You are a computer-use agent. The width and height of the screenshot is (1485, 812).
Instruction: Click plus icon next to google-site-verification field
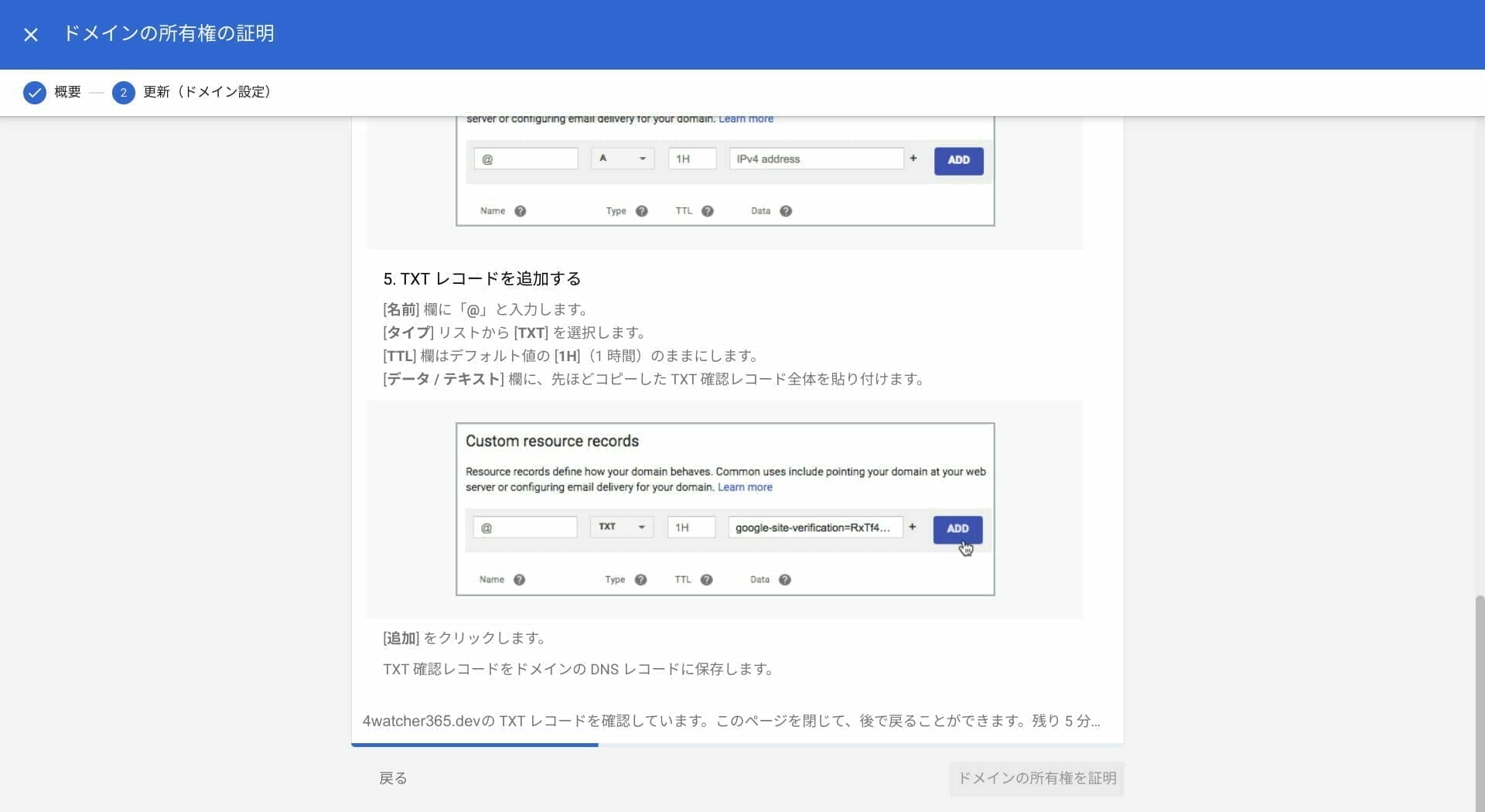(913, 527)
